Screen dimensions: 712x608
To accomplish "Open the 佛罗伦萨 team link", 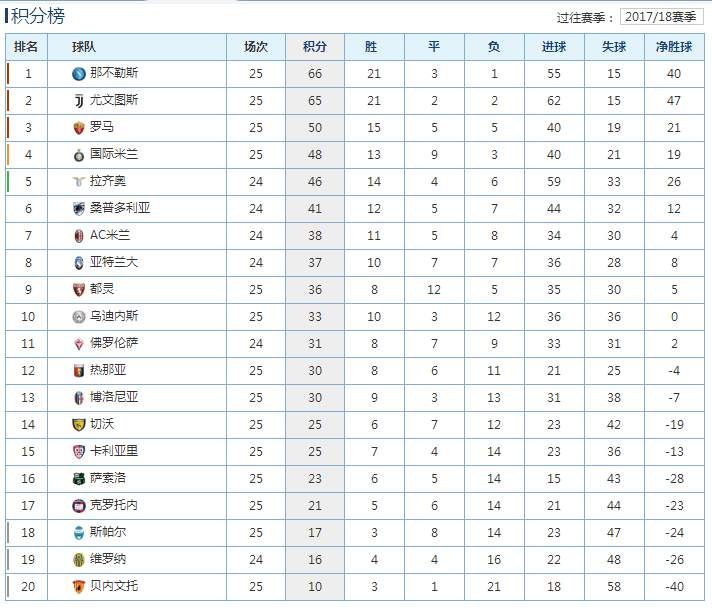I will [x=114, y=343].
